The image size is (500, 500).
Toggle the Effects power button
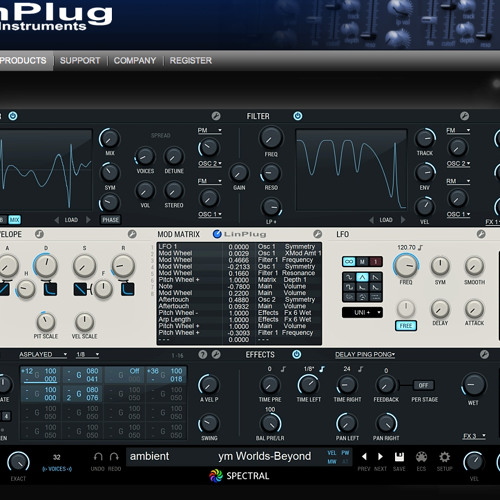tap(296, 354)
